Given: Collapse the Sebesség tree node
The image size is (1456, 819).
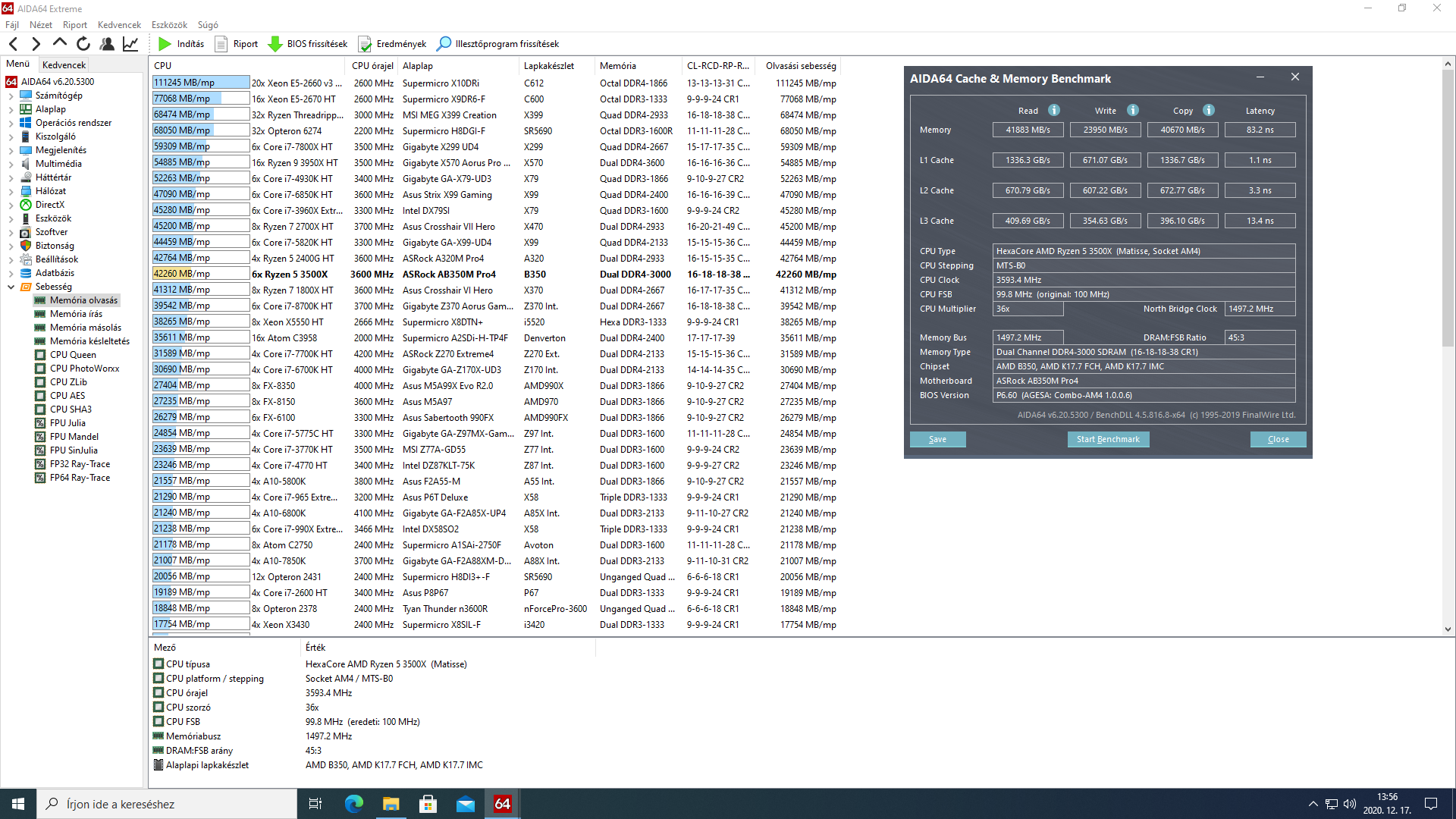Looking at the screenshot, I should (11, 287).
